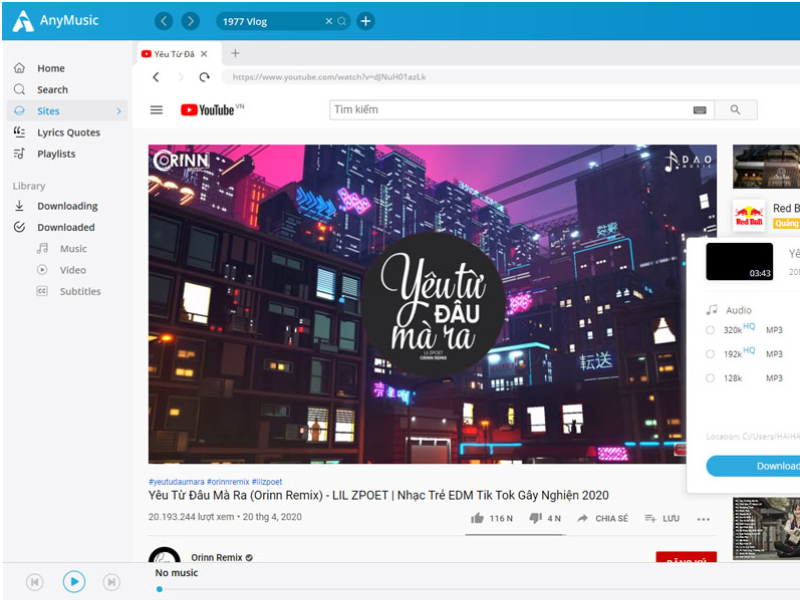Expand the Sites submenu arrow
The width and height of the screenshot is (800, 600).
pyautogui.click(x=119, y=111)
